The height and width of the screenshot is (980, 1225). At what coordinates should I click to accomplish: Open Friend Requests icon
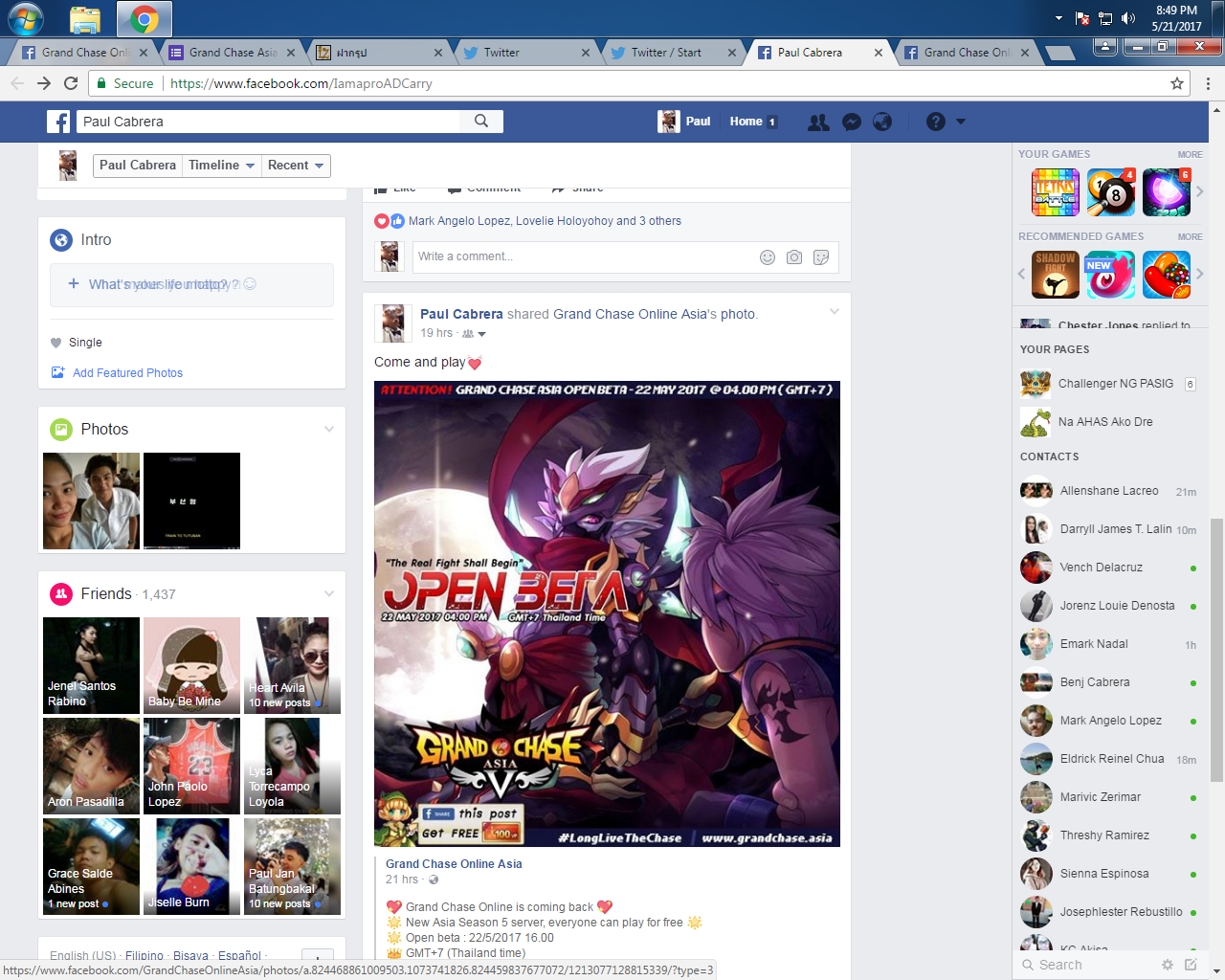pos(818,122)
